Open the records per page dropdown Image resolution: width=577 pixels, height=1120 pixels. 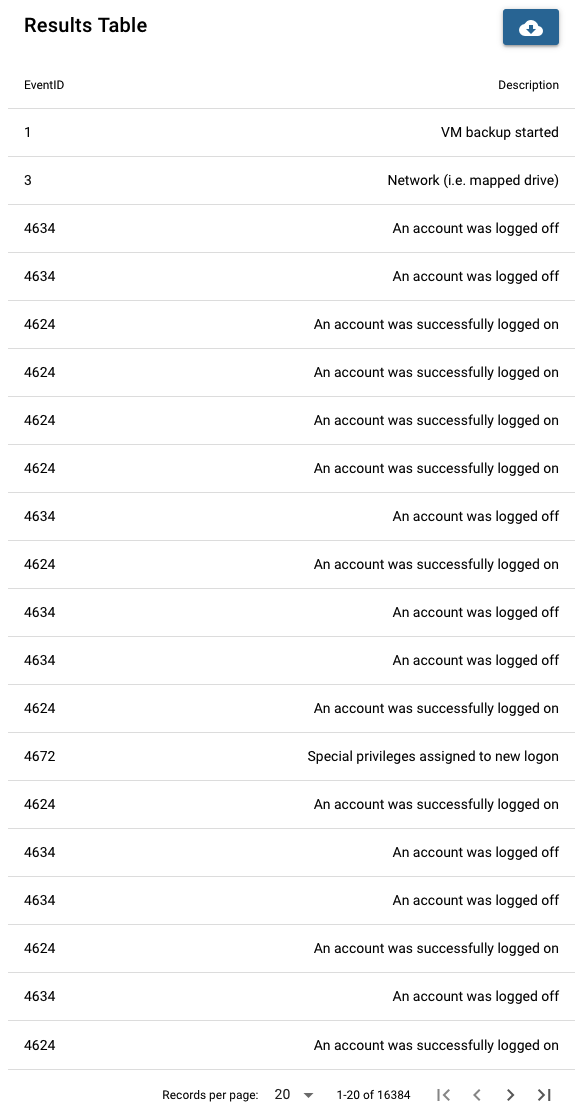click(x=293, y=1094)
